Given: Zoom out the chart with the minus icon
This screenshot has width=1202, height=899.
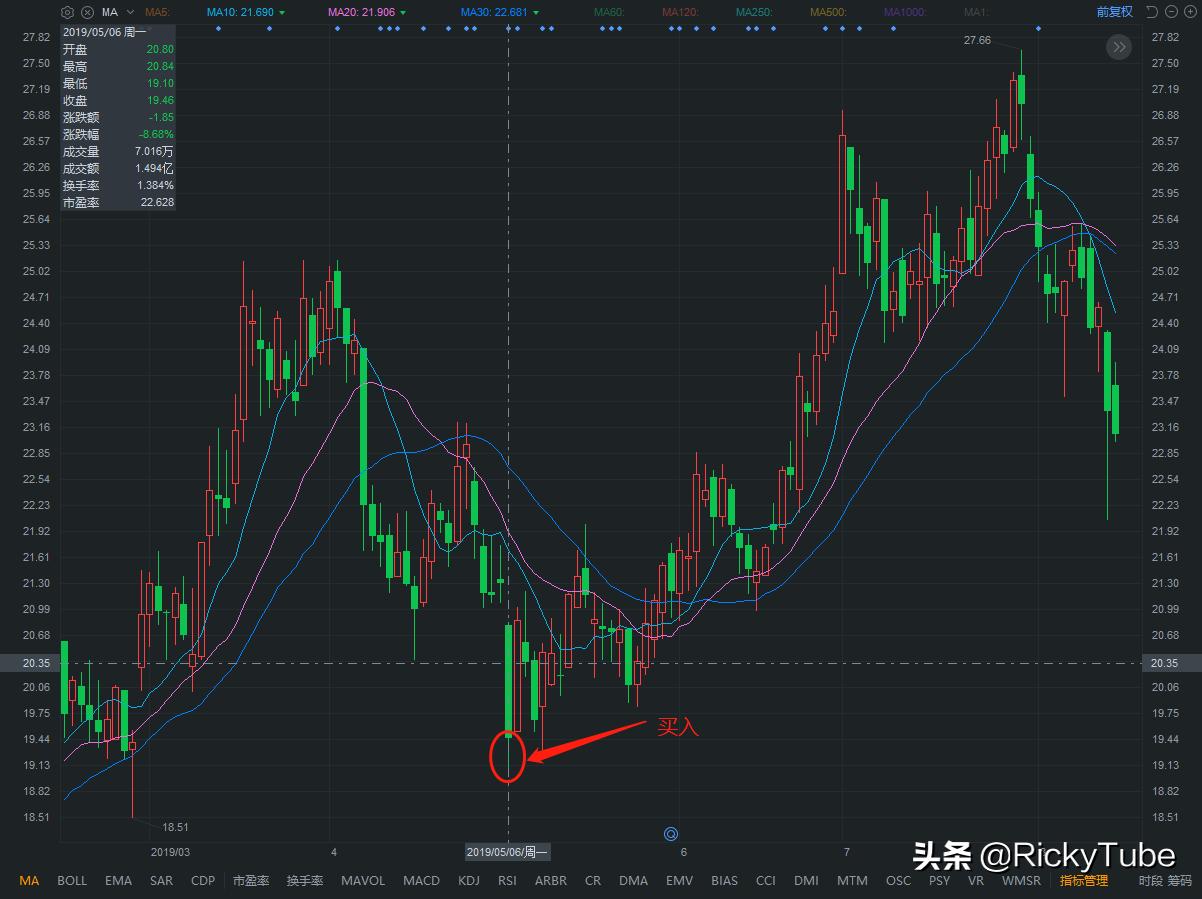Looking at the screenshot, I should pos(1171,12).
